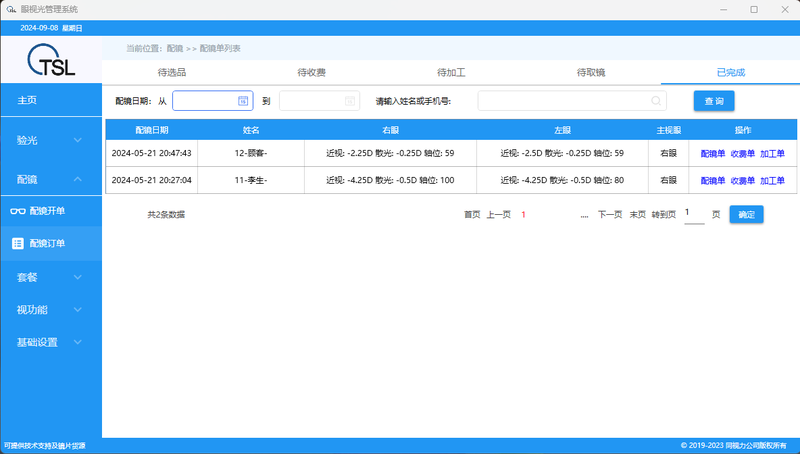Click the 左眼 column header

[562, 130]
